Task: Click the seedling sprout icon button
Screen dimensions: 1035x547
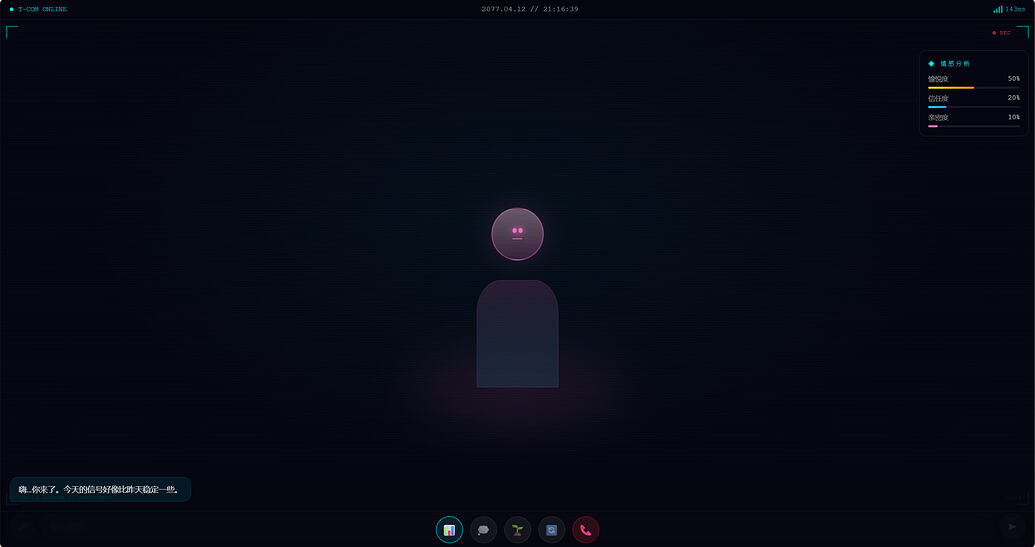Action: click(517, 530)
